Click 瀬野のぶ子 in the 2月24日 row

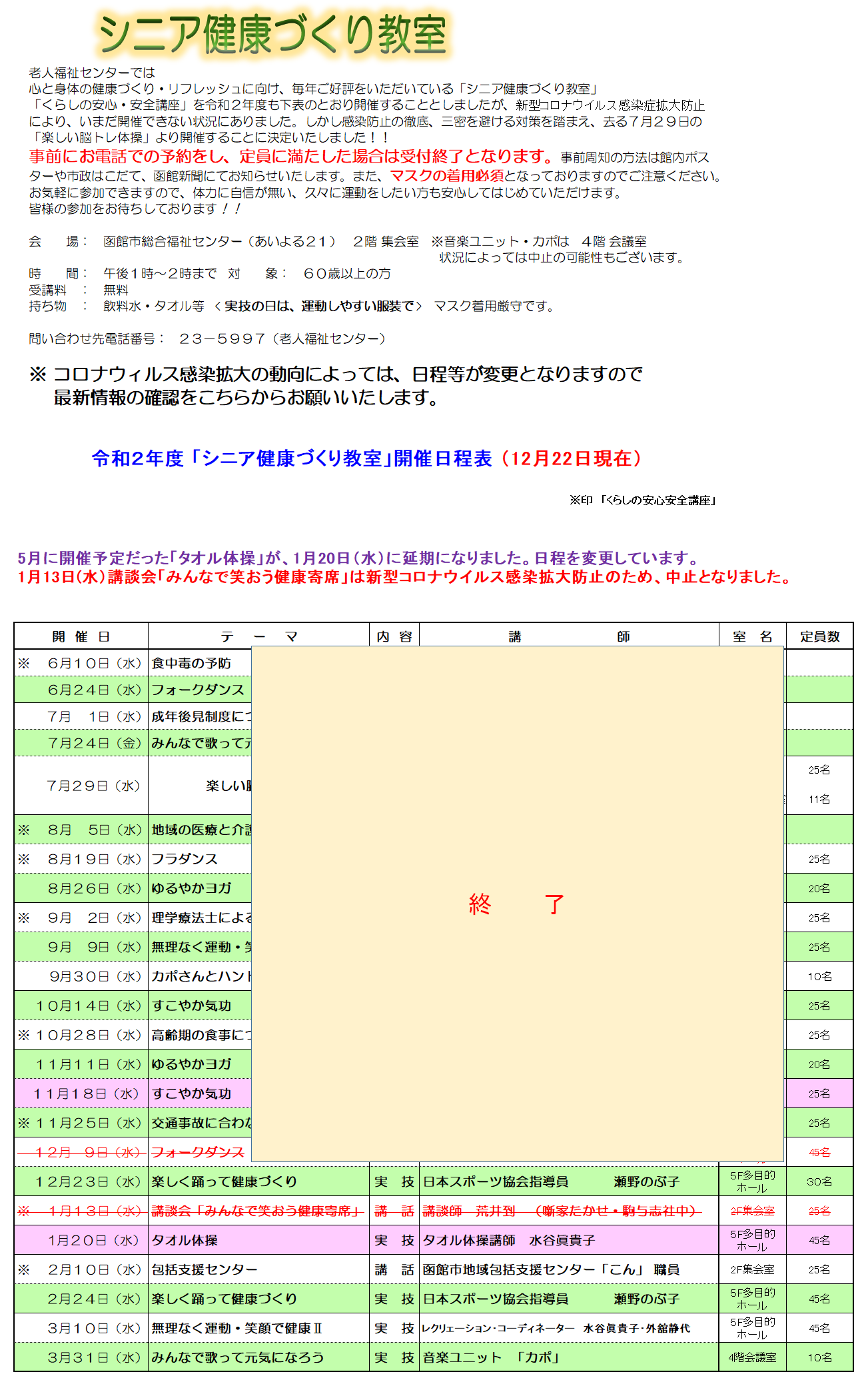coord(647,1299)
